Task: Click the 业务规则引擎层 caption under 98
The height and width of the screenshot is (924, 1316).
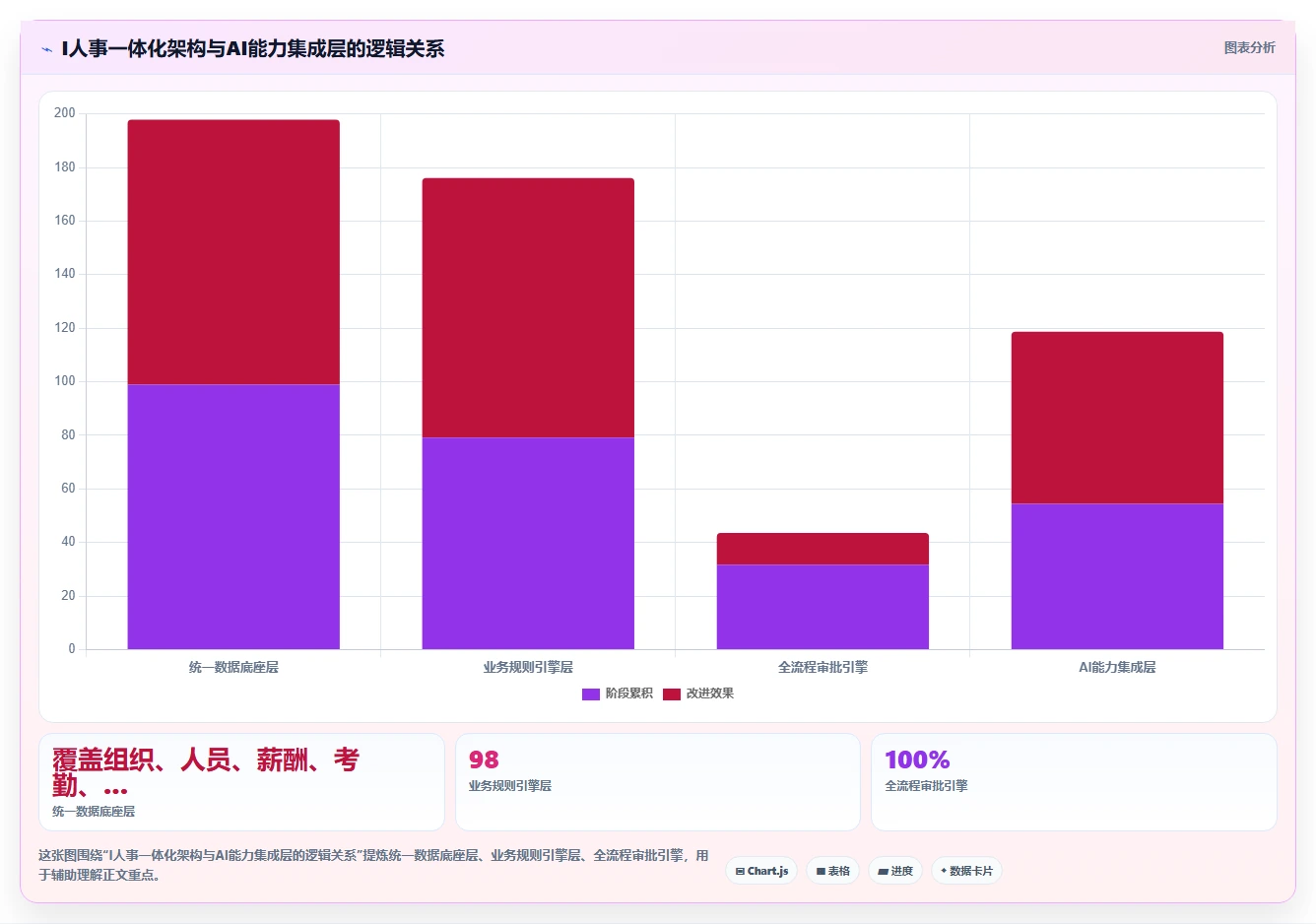Action: [x=510, y=786]
